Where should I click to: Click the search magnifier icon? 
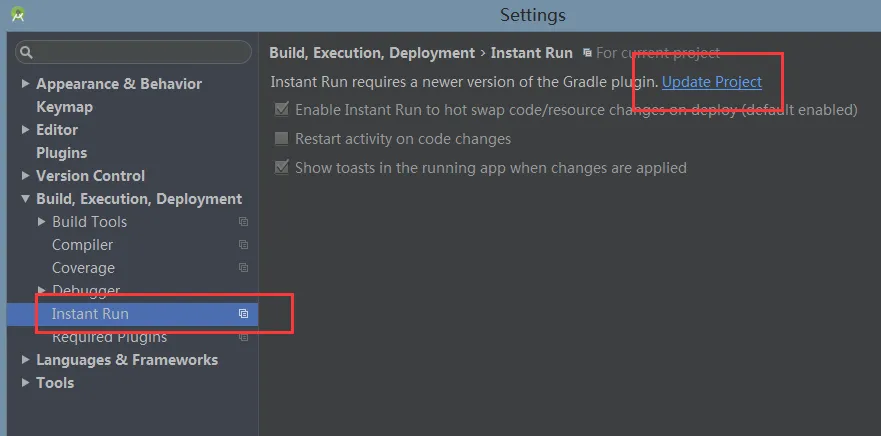27,52
